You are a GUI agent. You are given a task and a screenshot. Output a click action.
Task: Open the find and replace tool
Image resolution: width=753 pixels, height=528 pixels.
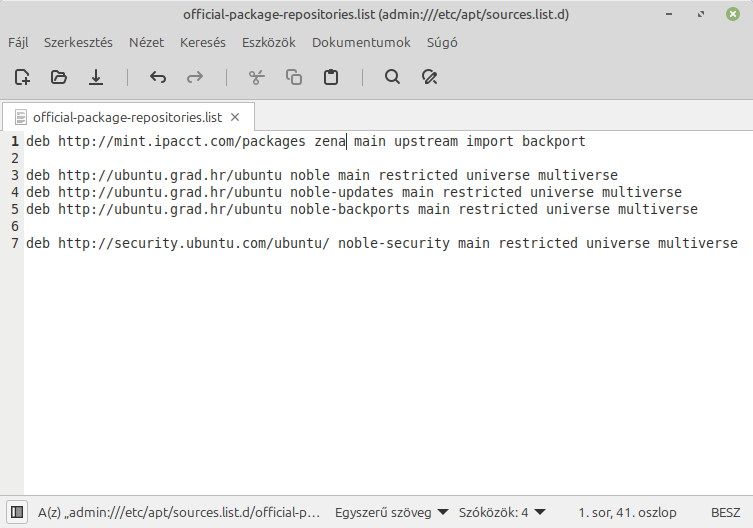[x=430, y=77]
